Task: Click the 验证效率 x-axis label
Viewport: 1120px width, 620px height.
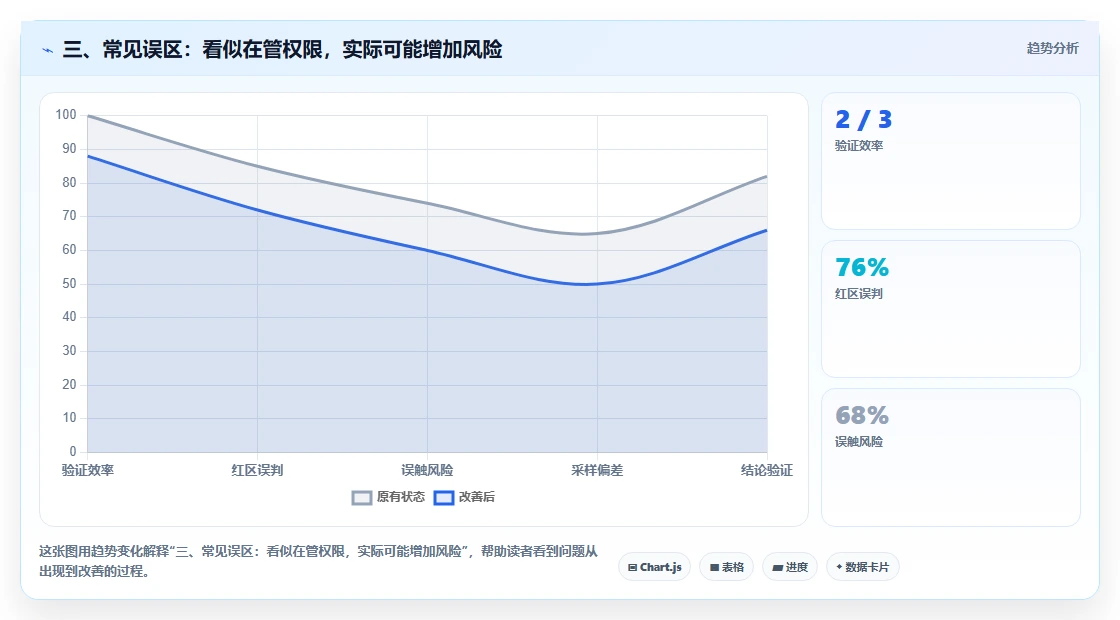Action: [x=88, y=471]
